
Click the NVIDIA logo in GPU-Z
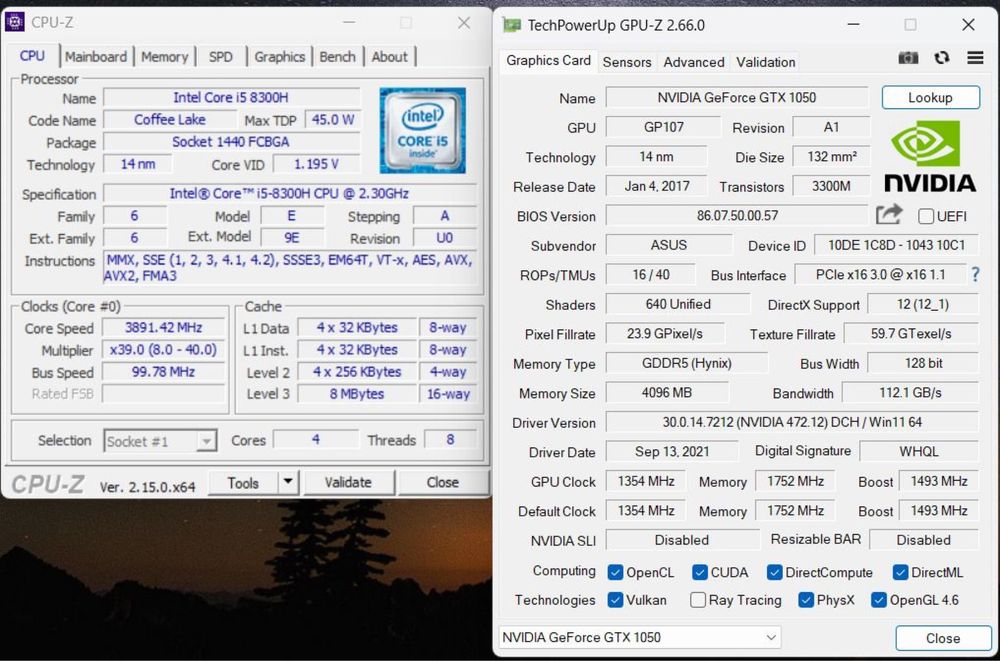pos(930,157)
